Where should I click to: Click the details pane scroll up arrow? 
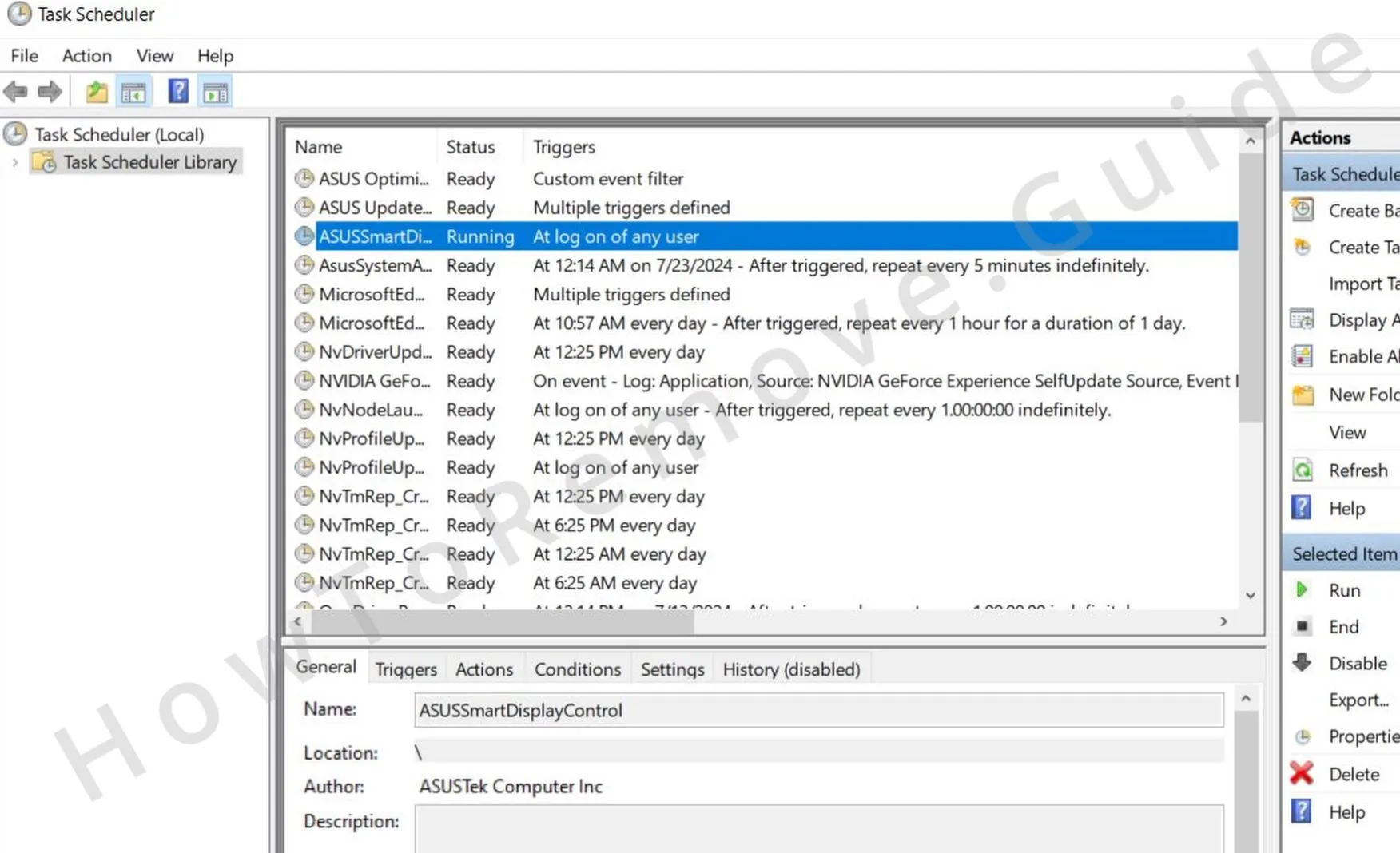pyautogui.click(x=1246, y=699)
